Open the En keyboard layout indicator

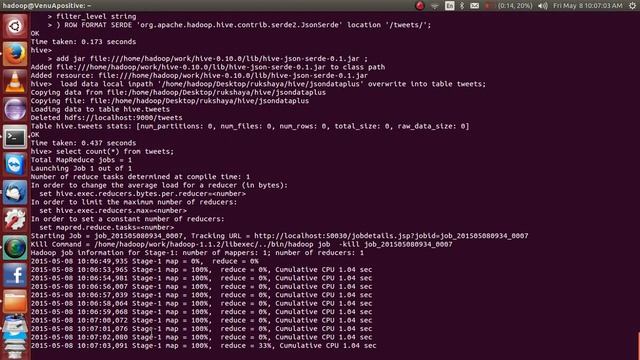[449, 5]
